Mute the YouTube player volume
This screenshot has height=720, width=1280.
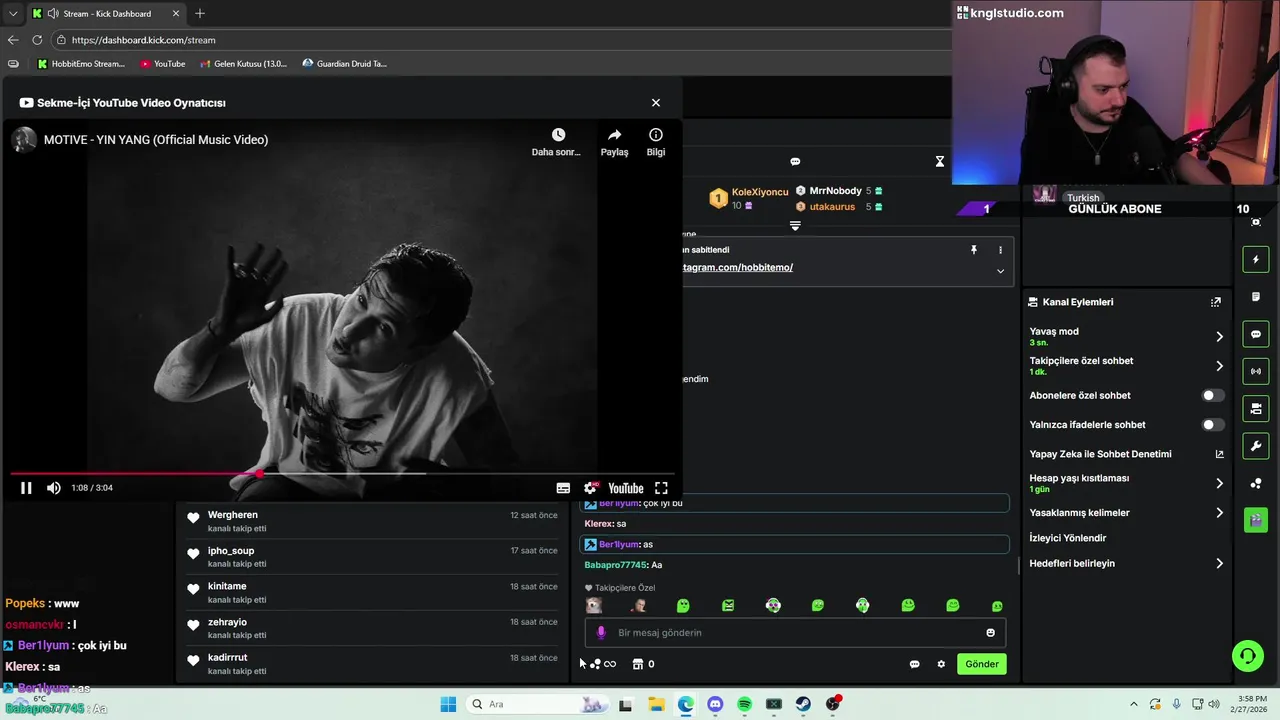pyautogui.click(x=53, y=488)
